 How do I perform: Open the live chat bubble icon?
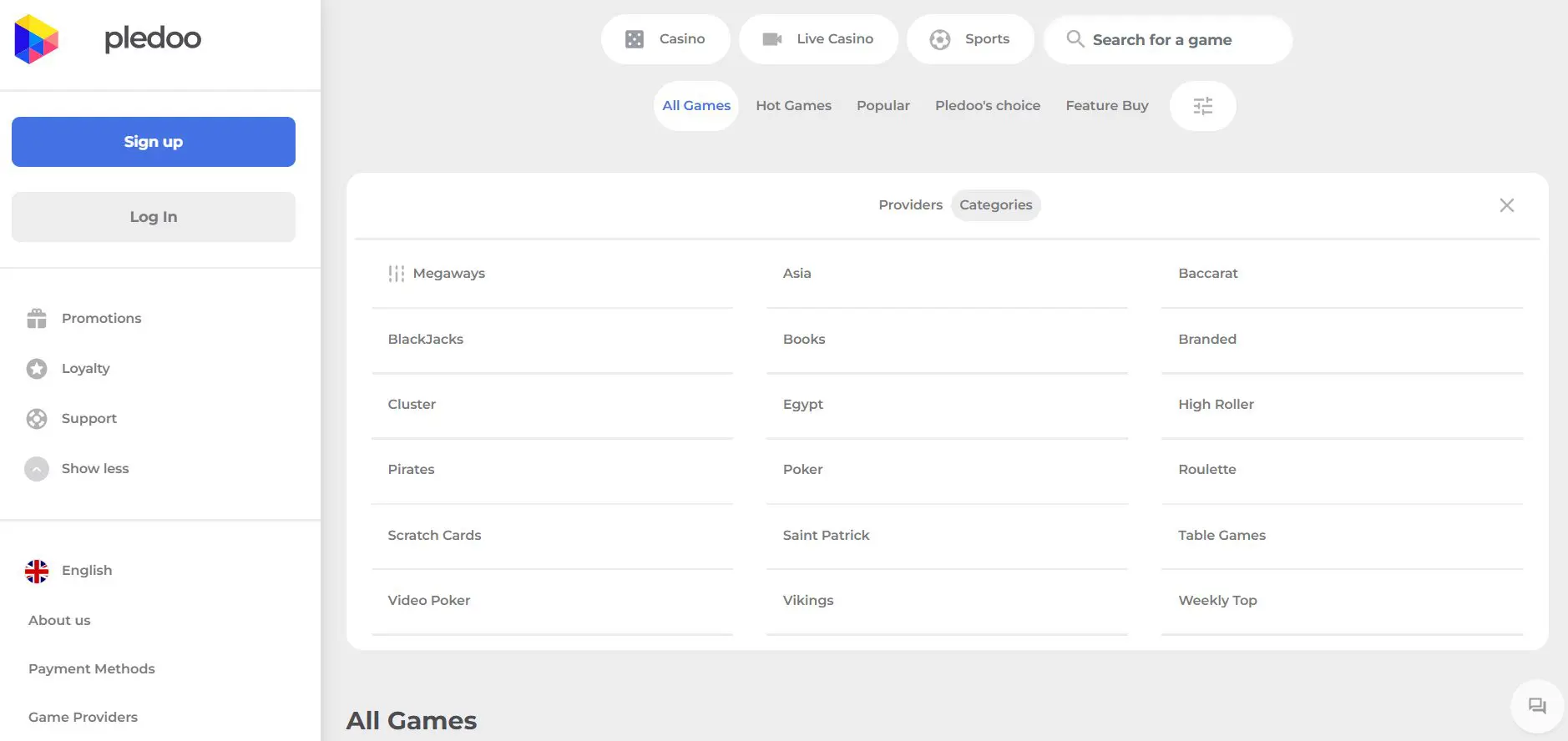[x=1536, y=706]
